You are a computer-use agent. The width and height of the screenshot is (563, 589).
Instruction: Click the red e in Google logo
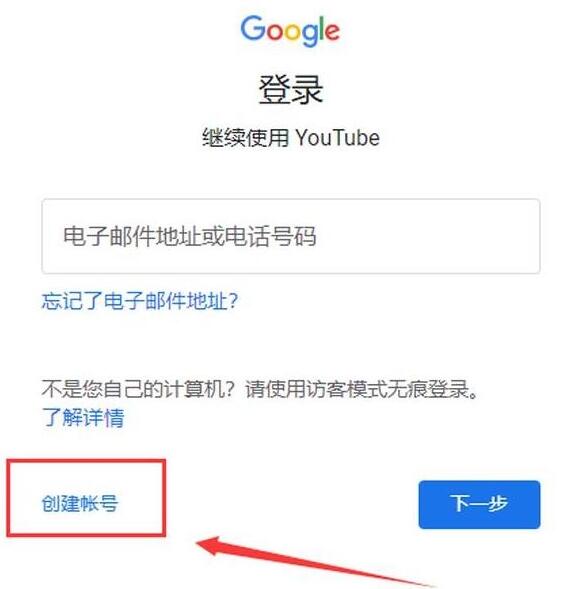point(332,32)
